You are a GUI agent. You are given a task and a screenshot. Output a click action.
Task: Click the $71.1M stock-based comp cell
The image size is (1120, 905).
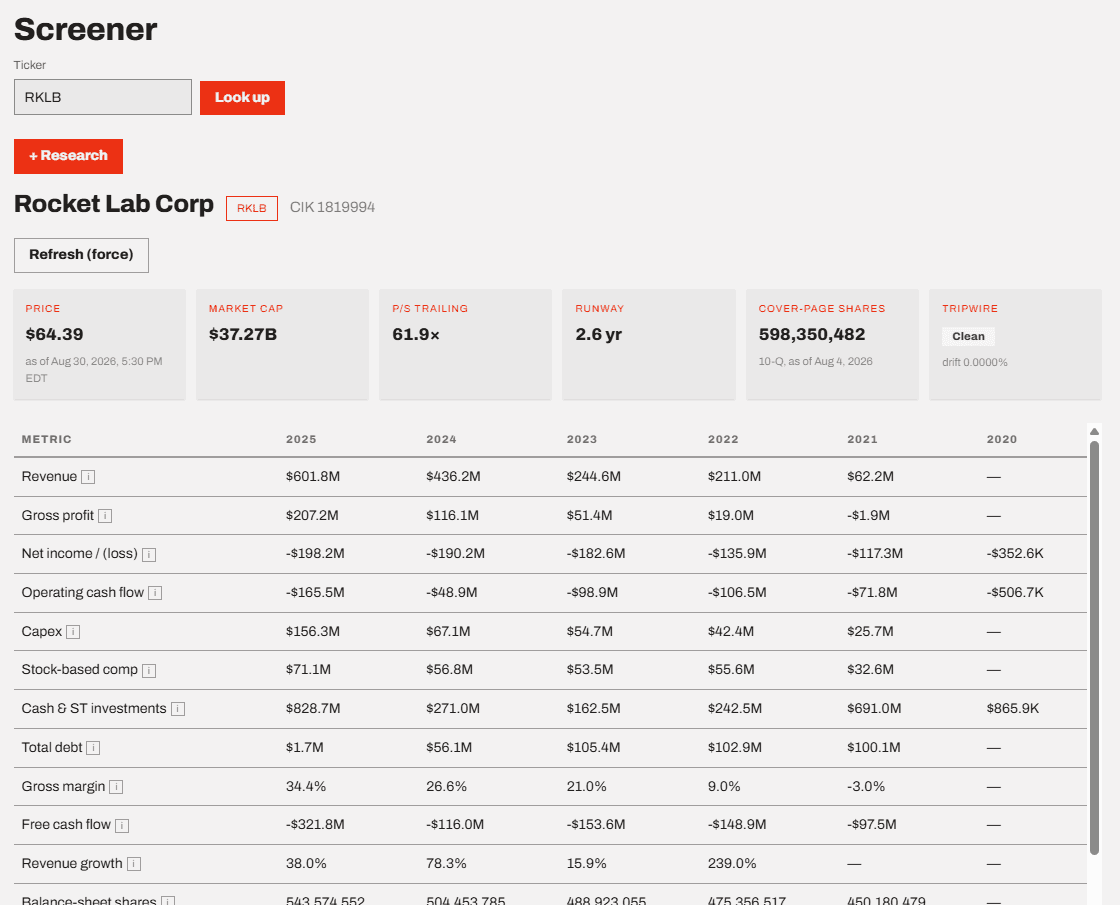(309, 670)
